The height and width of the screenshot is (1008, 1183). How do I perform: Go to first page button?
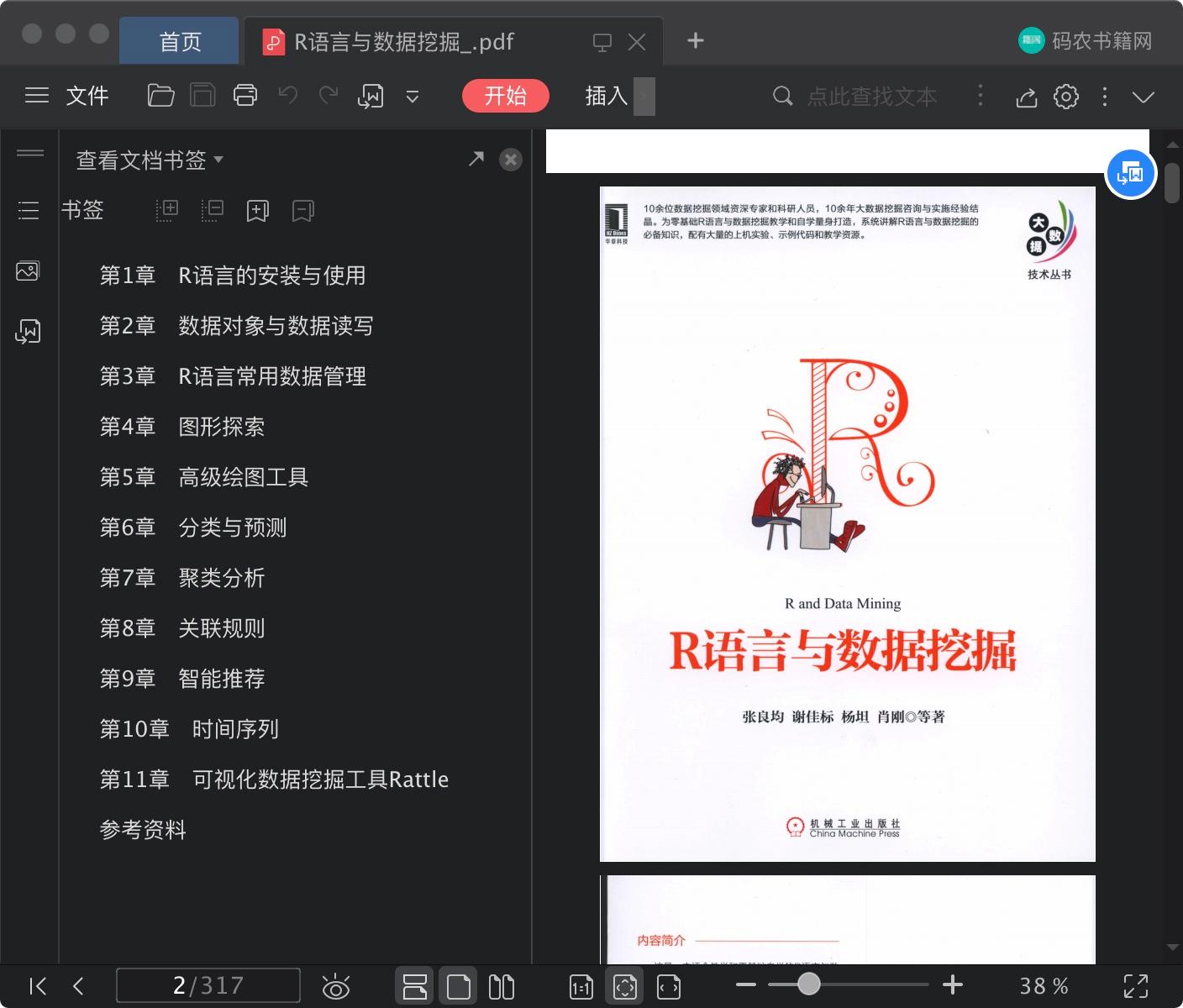(38, 985)
